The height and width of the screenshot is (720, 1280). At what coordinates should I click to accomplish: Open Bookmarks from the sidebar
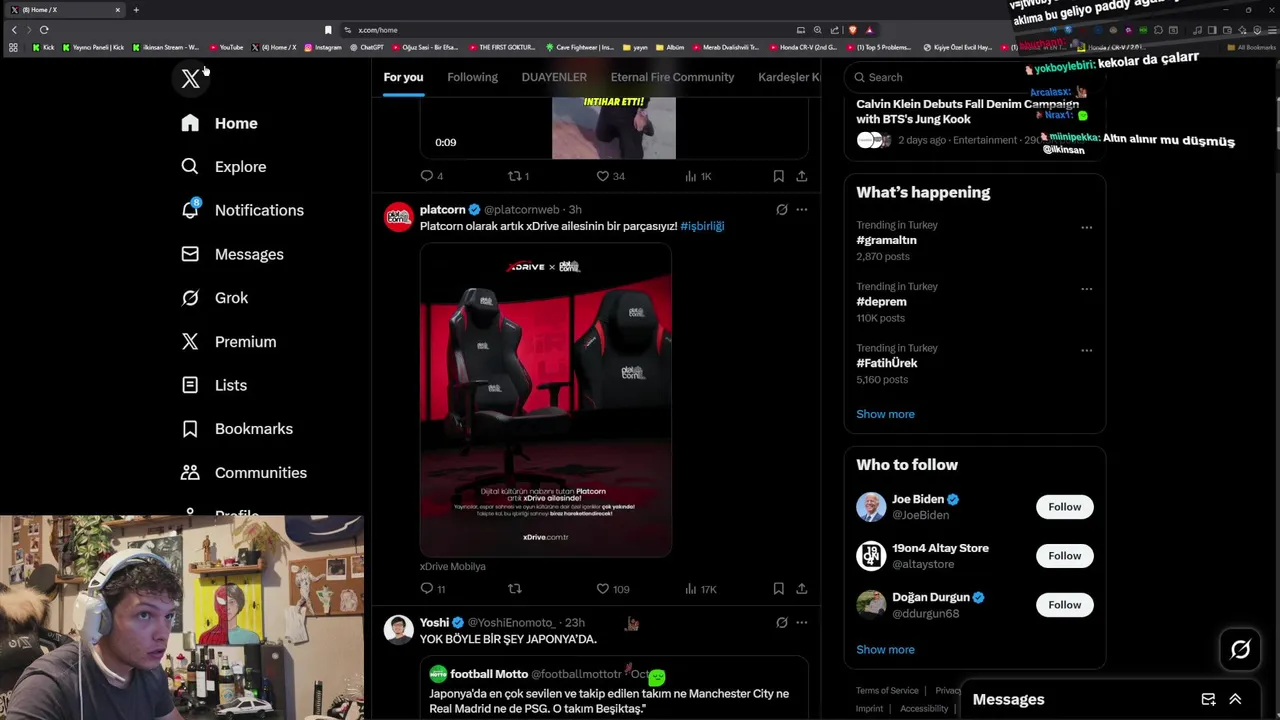tap(236, 429)
